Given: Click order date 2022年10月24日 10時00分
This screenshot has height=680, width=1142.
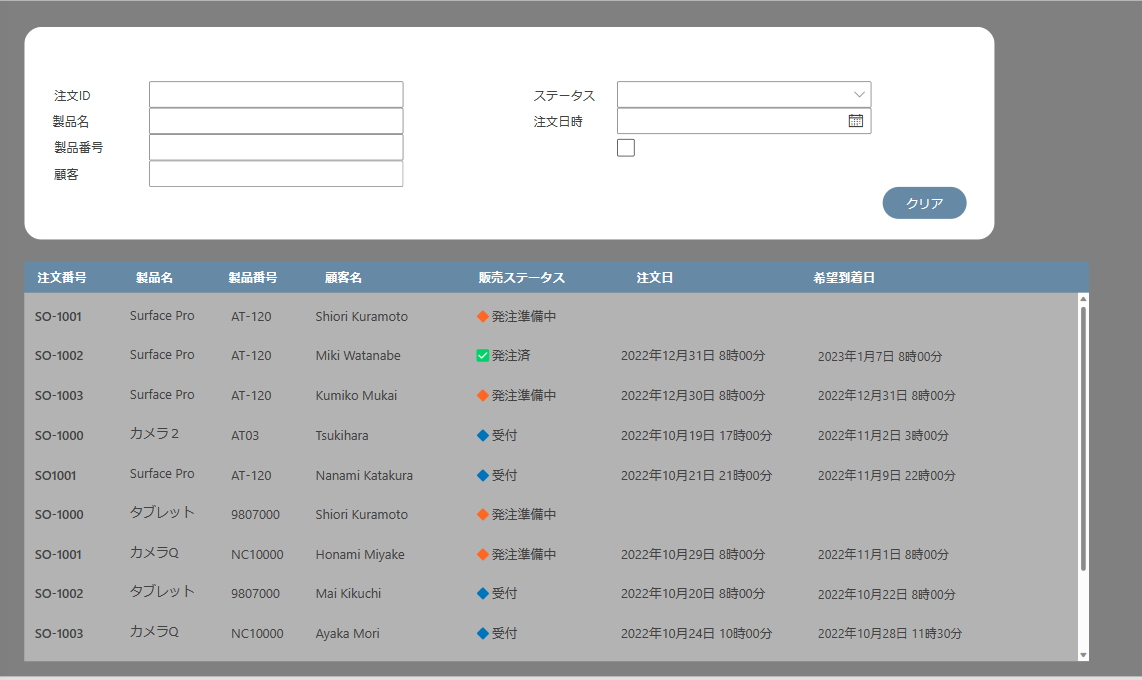Looking at the screenshot, I should pyautogui.click(x=696, y=633).
